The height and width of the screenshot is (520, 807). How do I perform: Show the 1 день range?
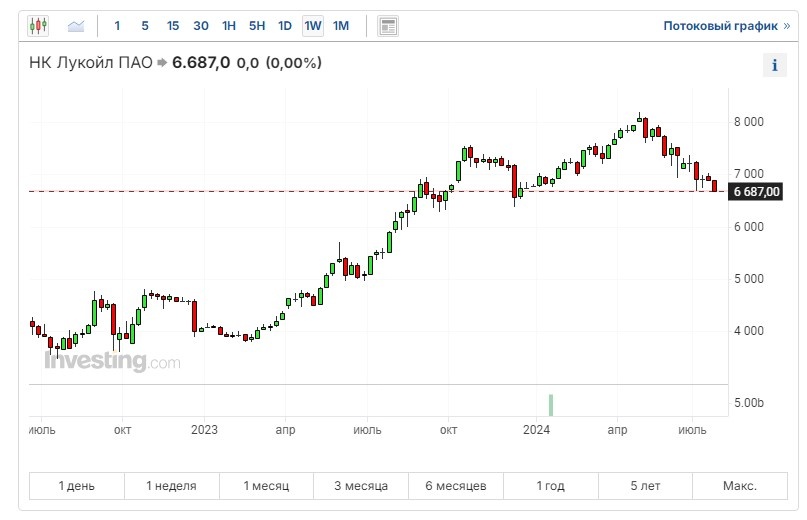77,486
